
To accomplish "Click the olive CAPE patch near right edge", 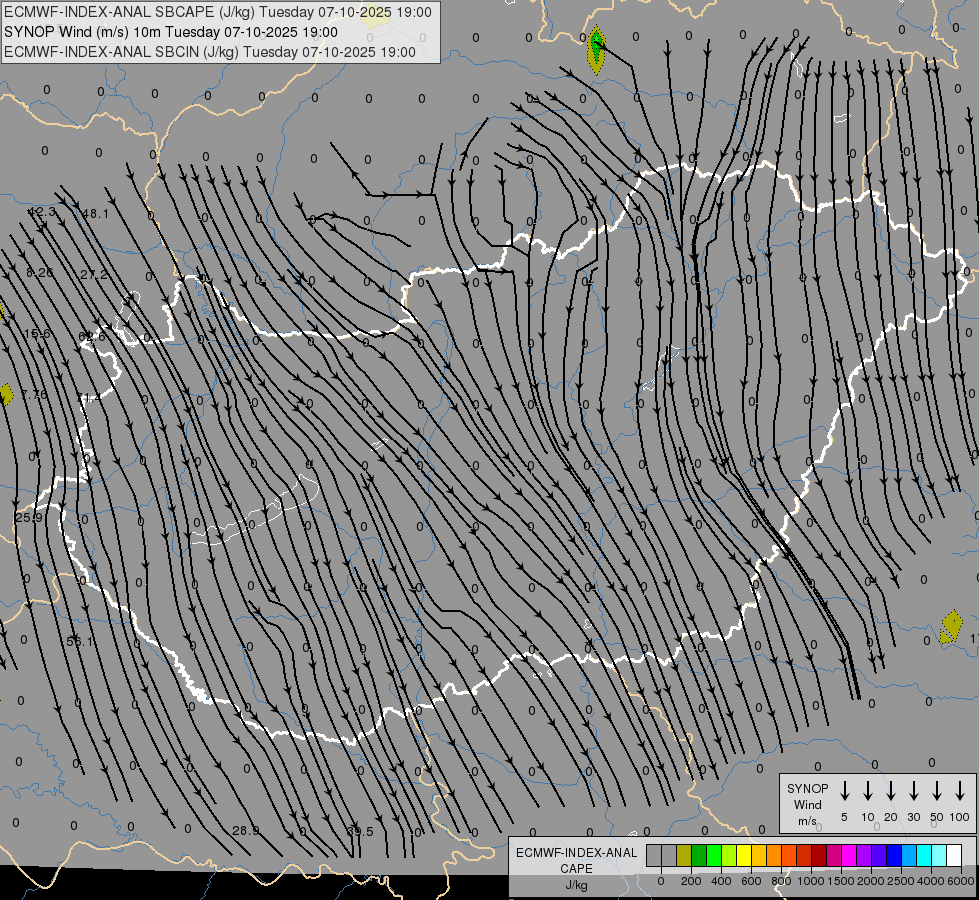I will [951, 627].
